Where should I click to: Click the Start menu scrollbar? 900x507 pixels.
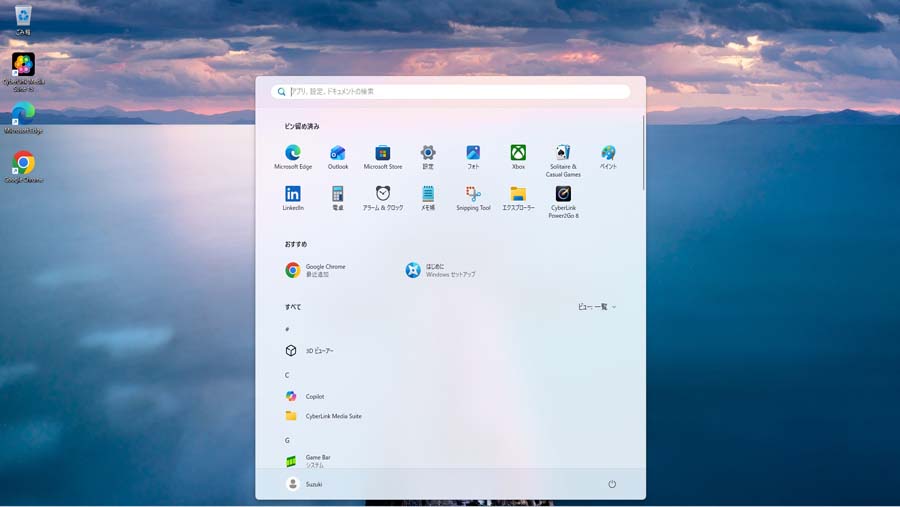pos(643,152)
